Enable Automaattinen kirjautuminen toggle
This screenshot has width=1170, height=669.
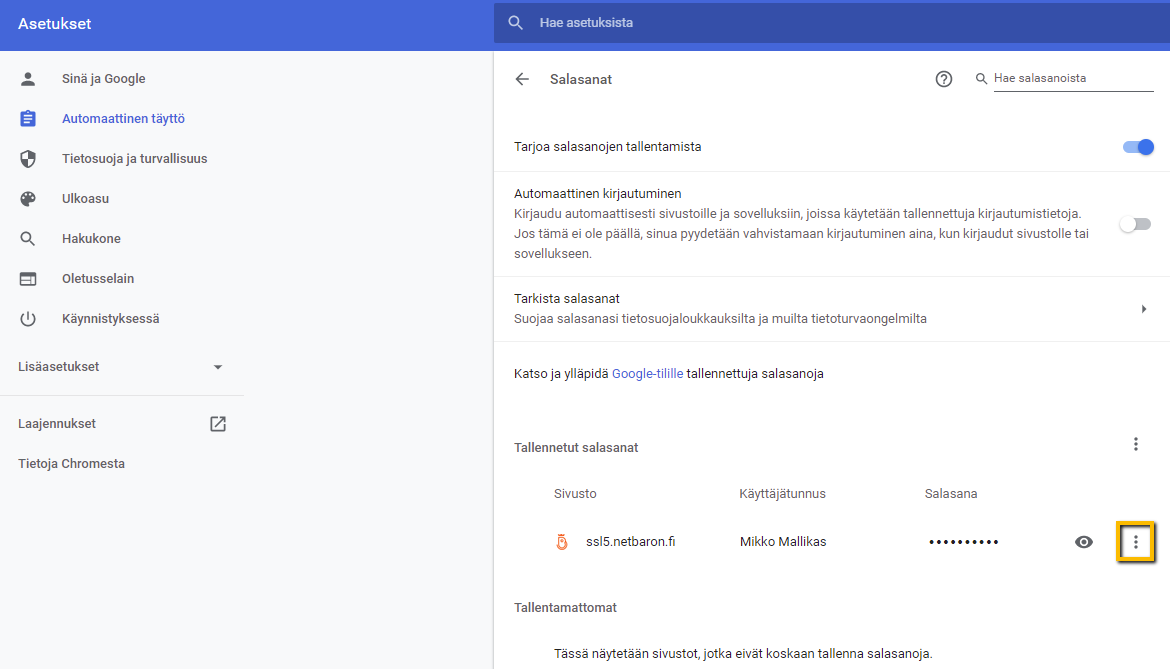1135,224
